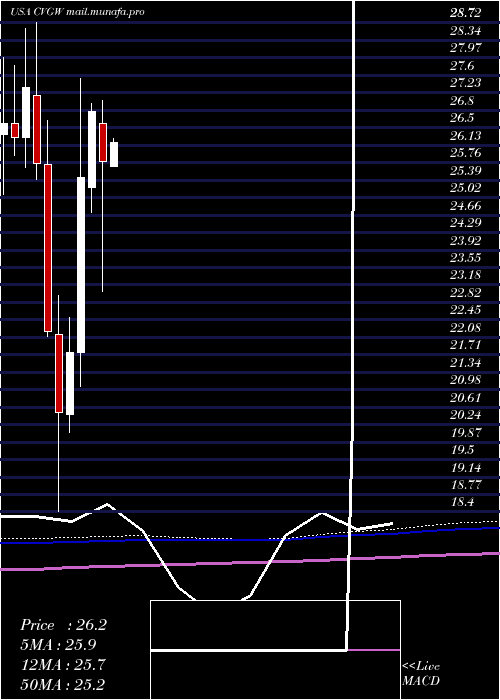Image resolution: width=500 pixels, height=700 pixels.
Task: Click the 20.24 price axis label
Action: click(466, 416)
